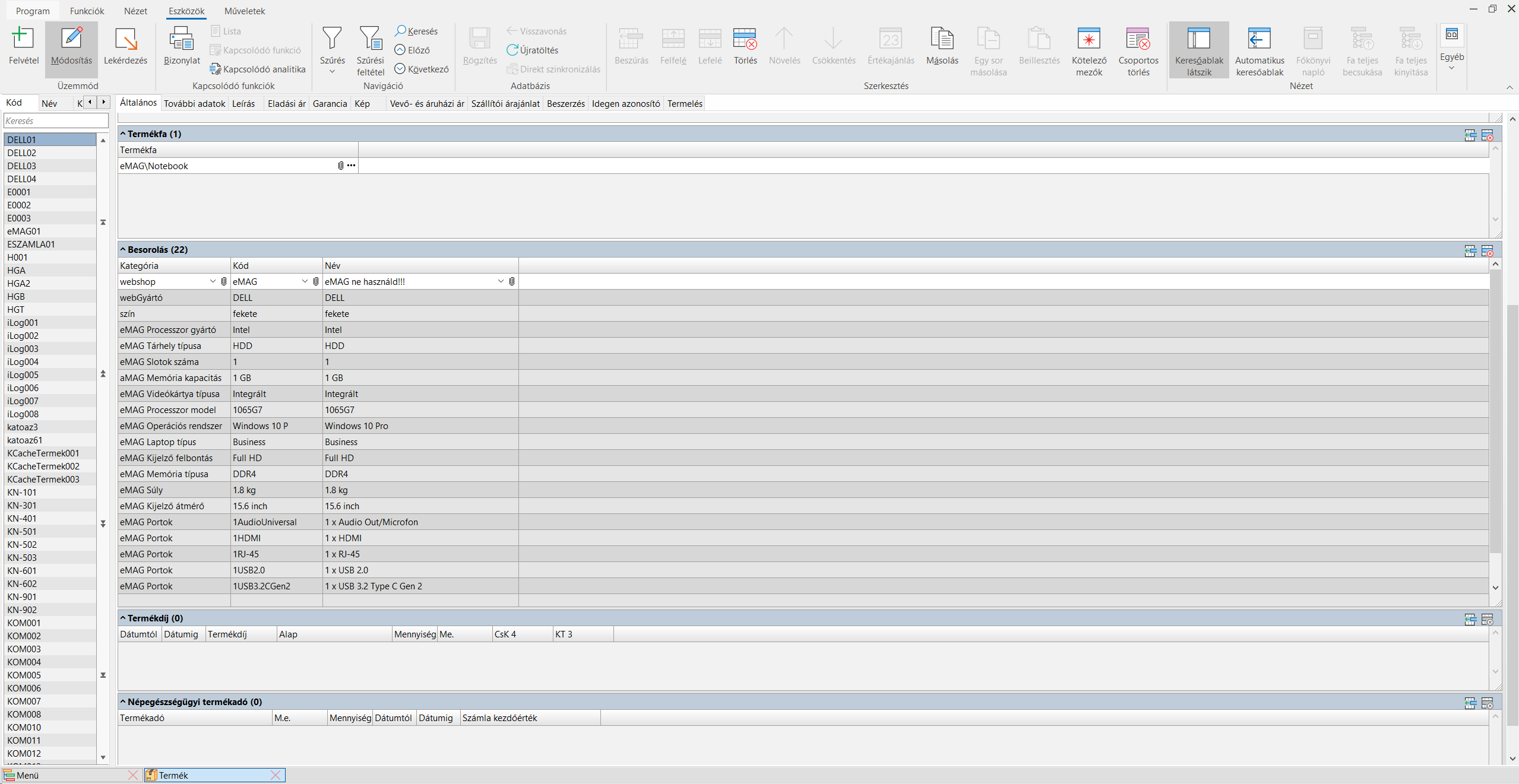Click the Csoportos törlés icon

click(x=1138, y=39)
